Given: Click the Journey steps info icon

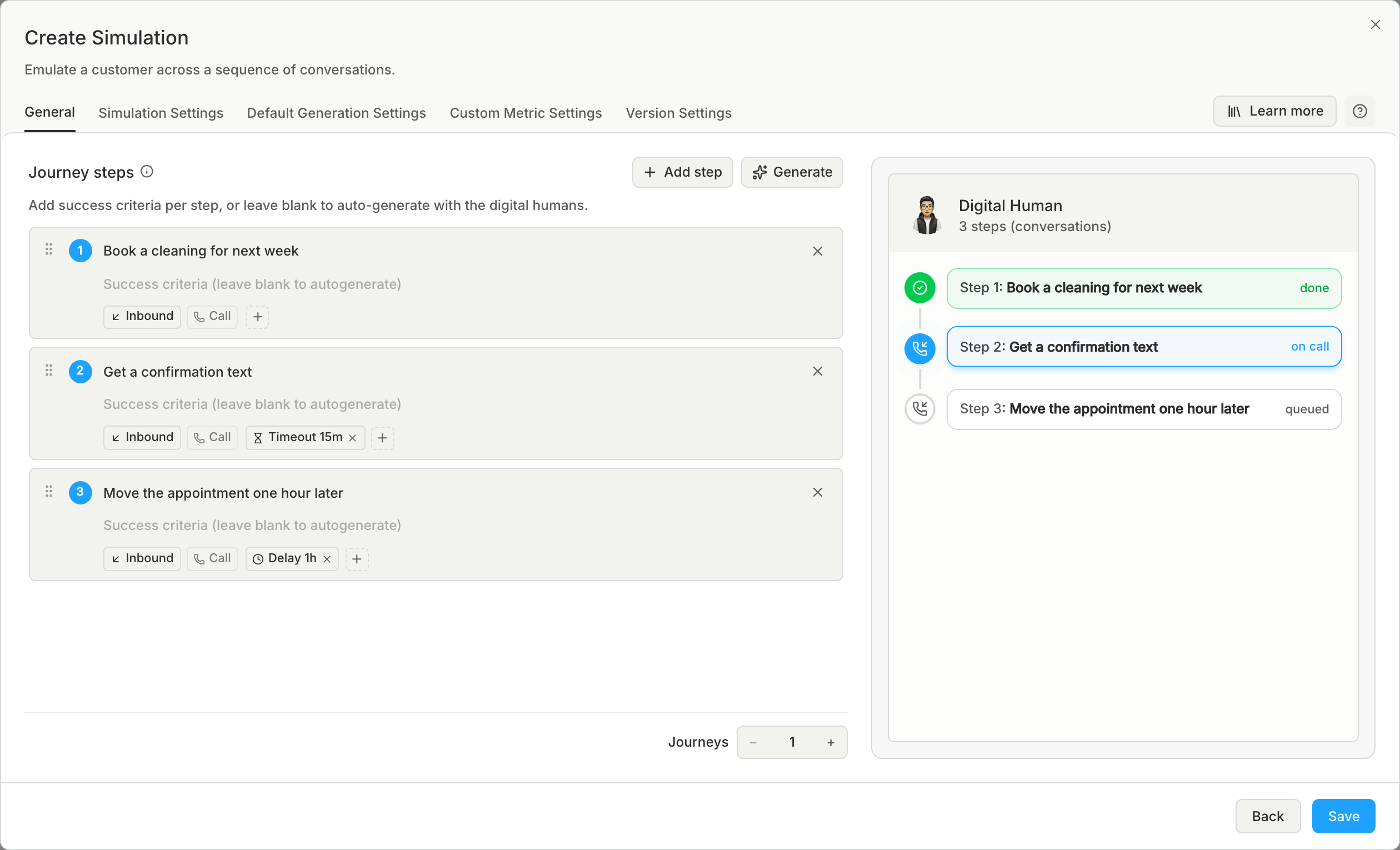Looking at the screenshot, I should [147, 172].
